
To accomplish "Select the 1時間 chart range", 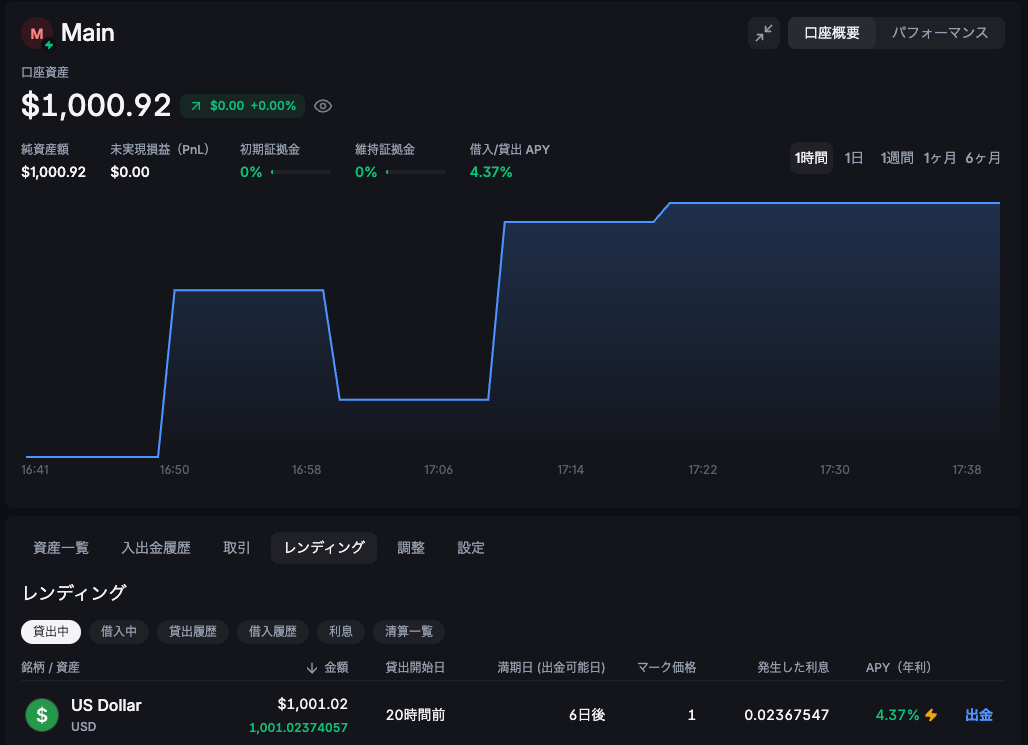I will tap(811, 158).
